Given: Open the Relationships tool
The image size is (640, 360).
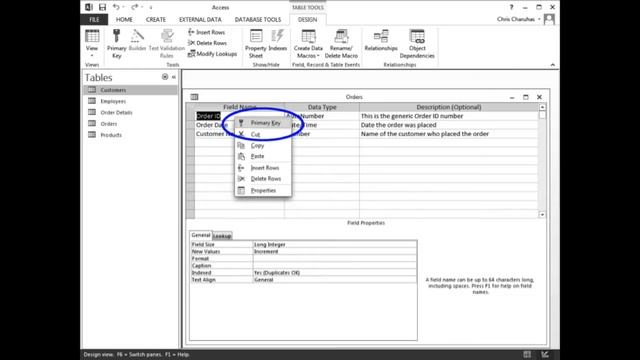Looking at the screenshot, I should [381, 40].
